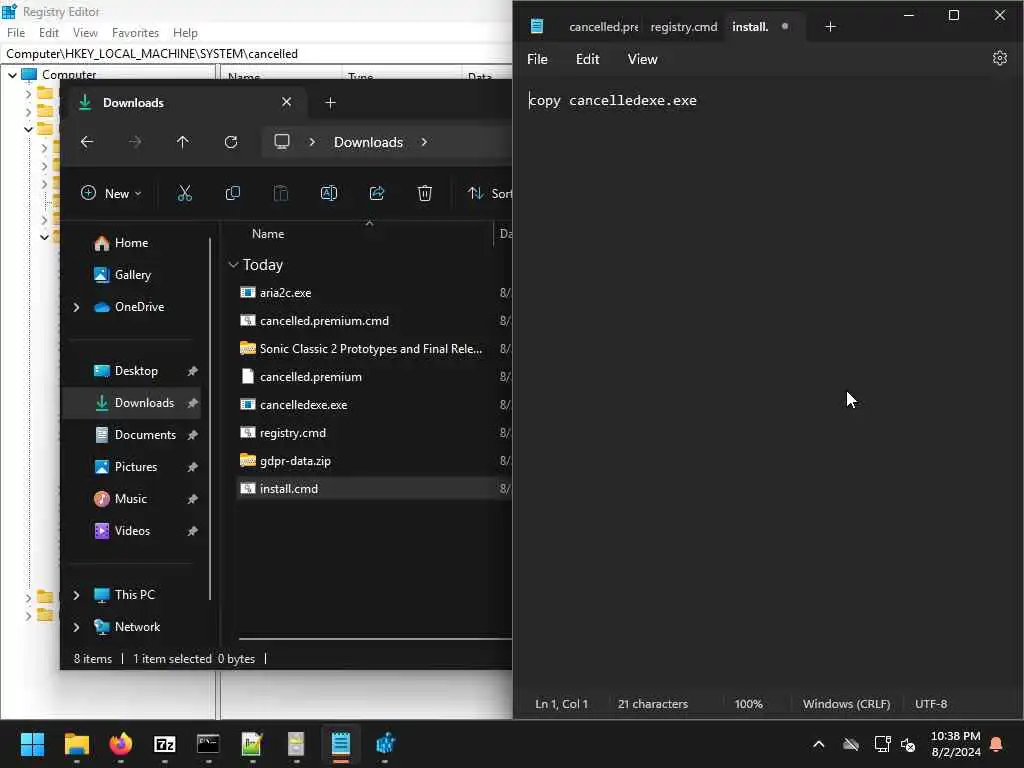Add a new tab in File Explorer
This screenshot has height=768, width=1024.
[330, 103]
